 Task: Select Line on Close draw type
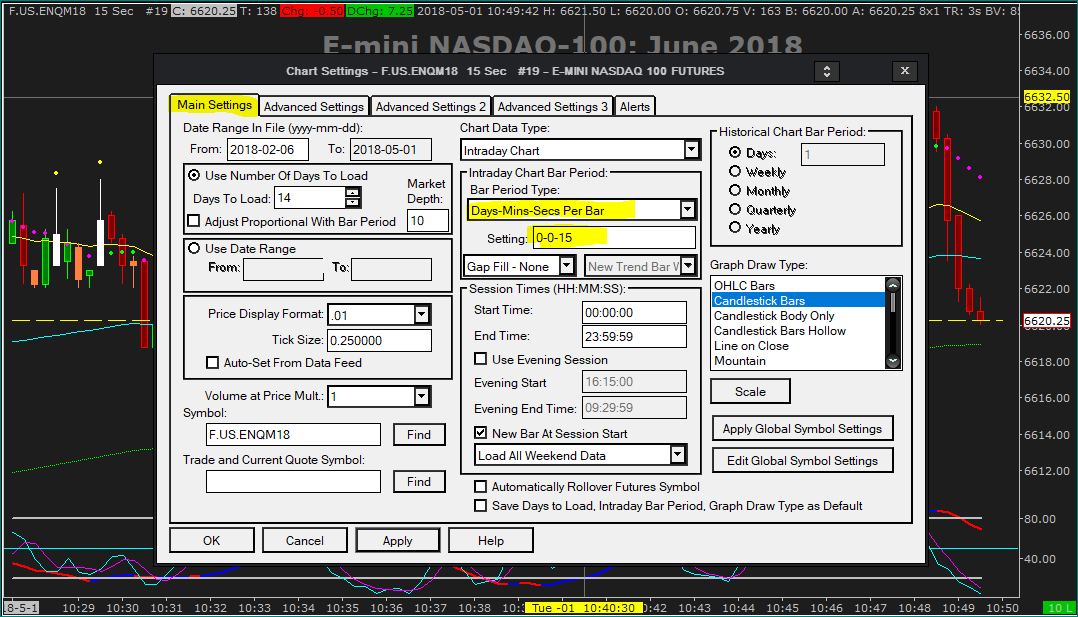(x=799, y=346)
